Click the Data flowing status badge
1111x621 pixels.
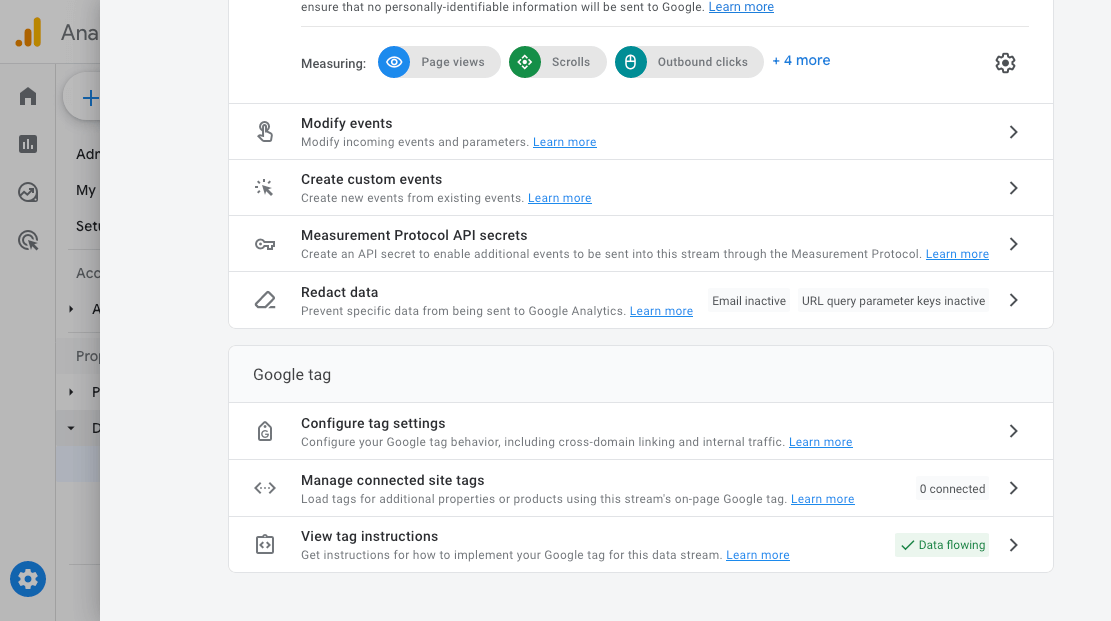click(x=942, y=545)
